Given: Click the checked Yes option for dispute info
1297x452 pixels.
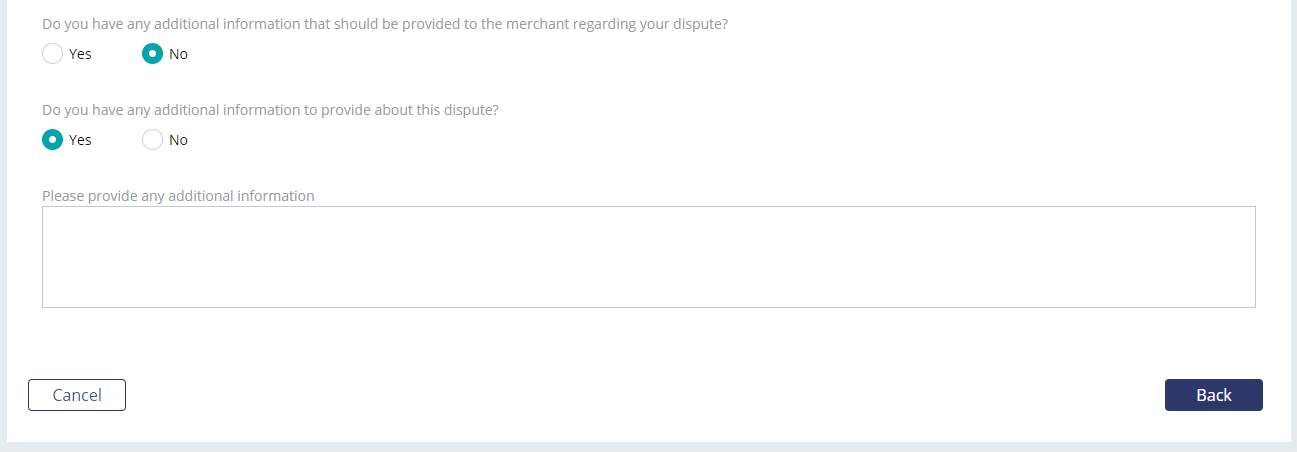Looking at the screenshot, I should 52,140.
